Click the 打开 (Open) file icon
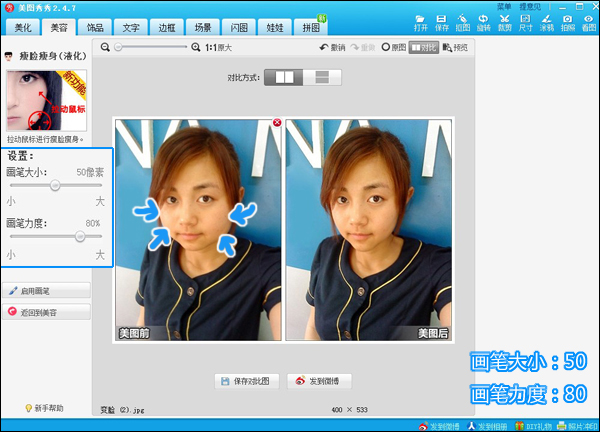The image size is (600, 432). point(419,22)
